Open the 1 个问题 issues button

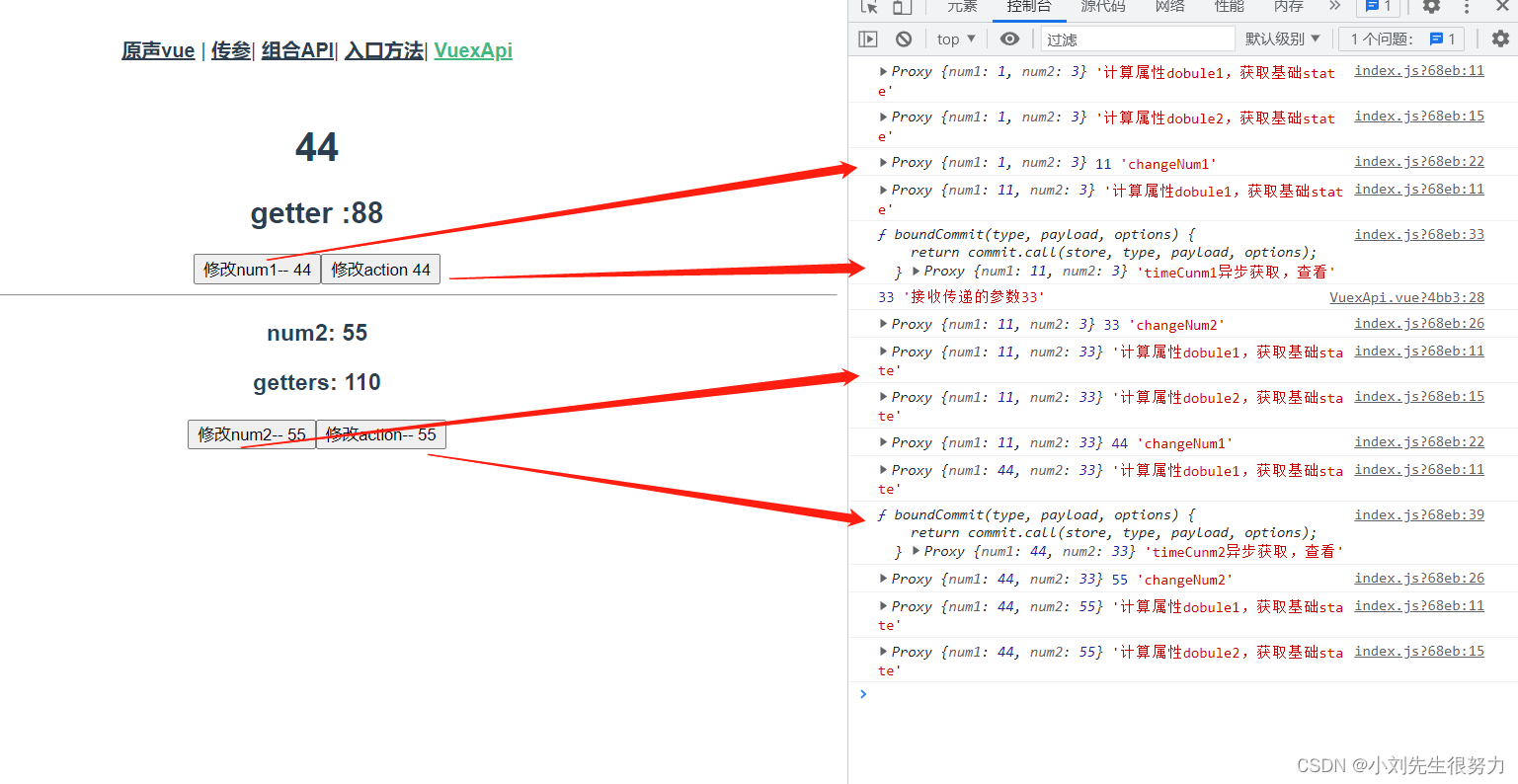1401,39
